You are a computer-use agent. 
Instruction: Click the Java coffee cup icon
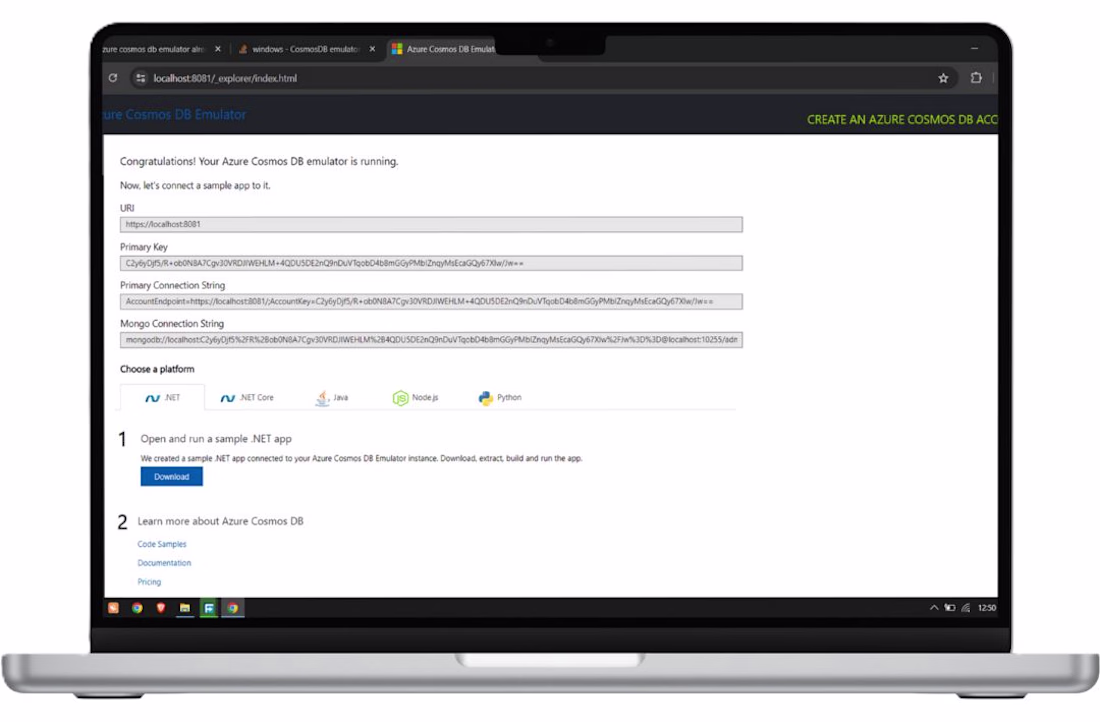tap(322, 398)
